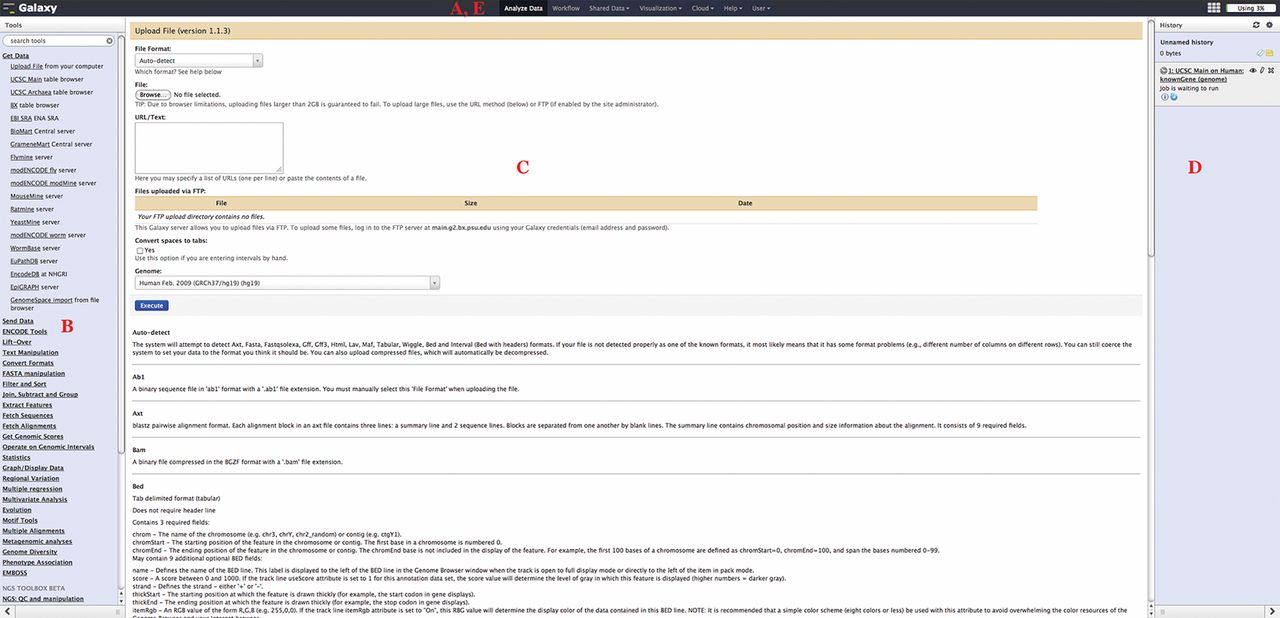Expand the Text Manipulation tool section

30,352
